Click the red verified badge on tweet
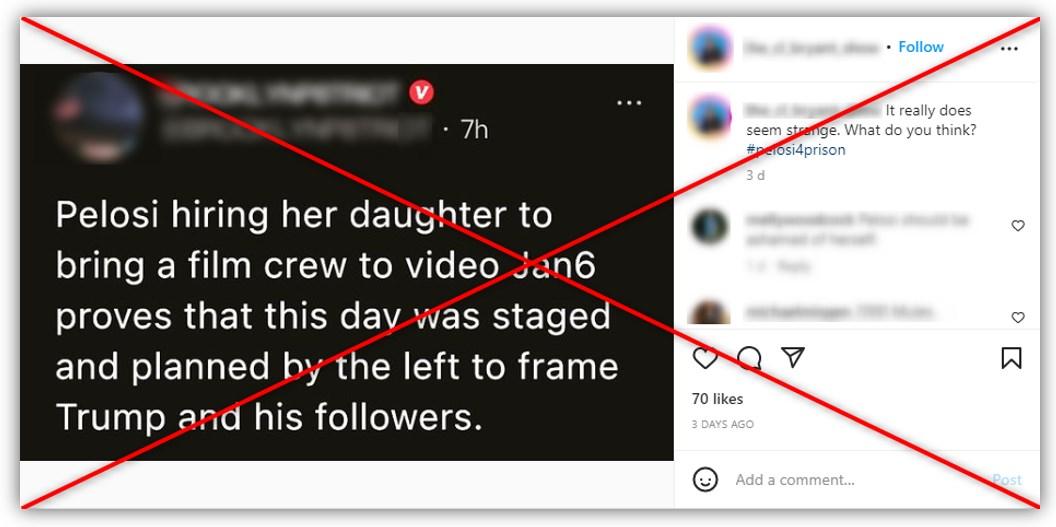 (422, 92)
